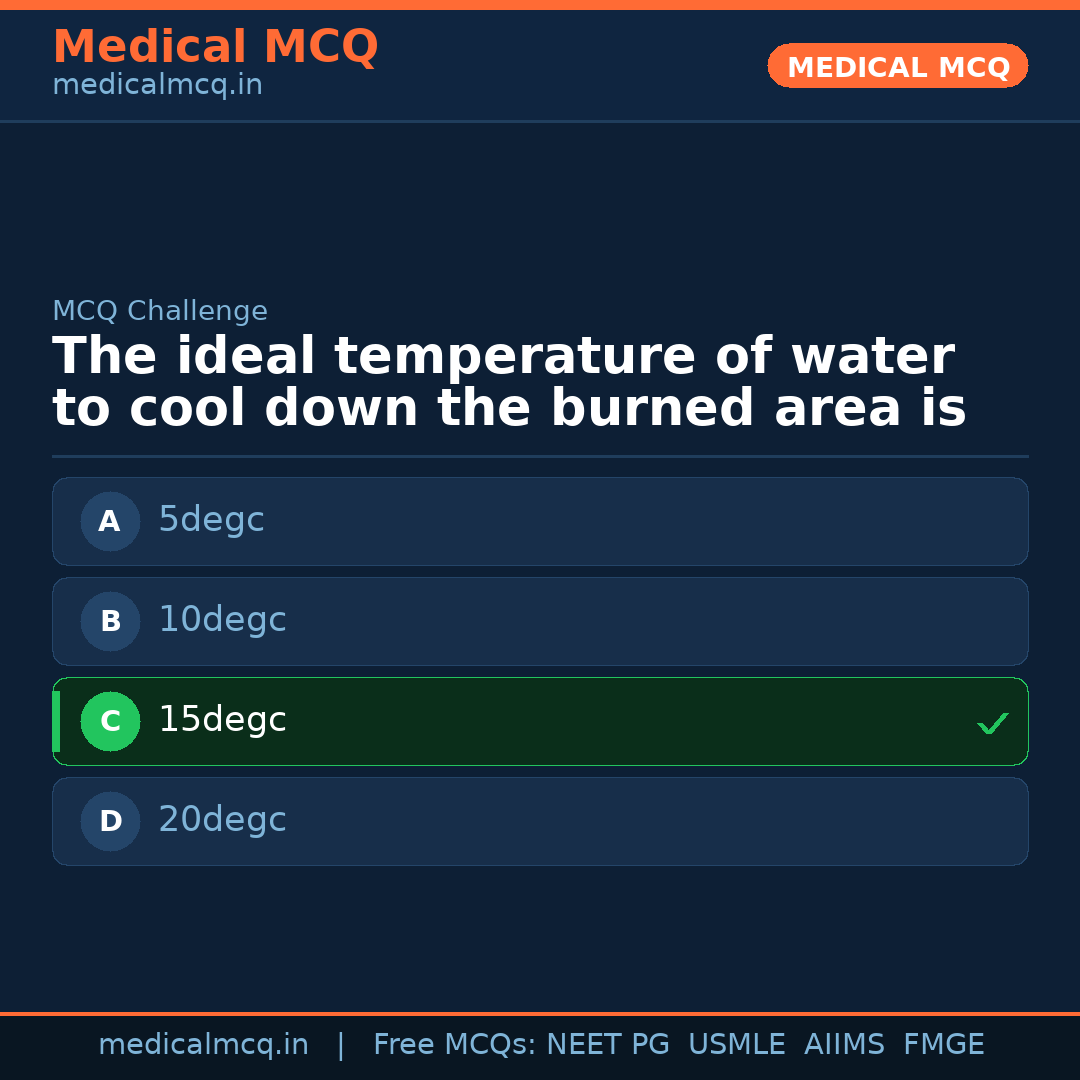
Task: Click the FMGE footer text
Action: point(943,1045)
